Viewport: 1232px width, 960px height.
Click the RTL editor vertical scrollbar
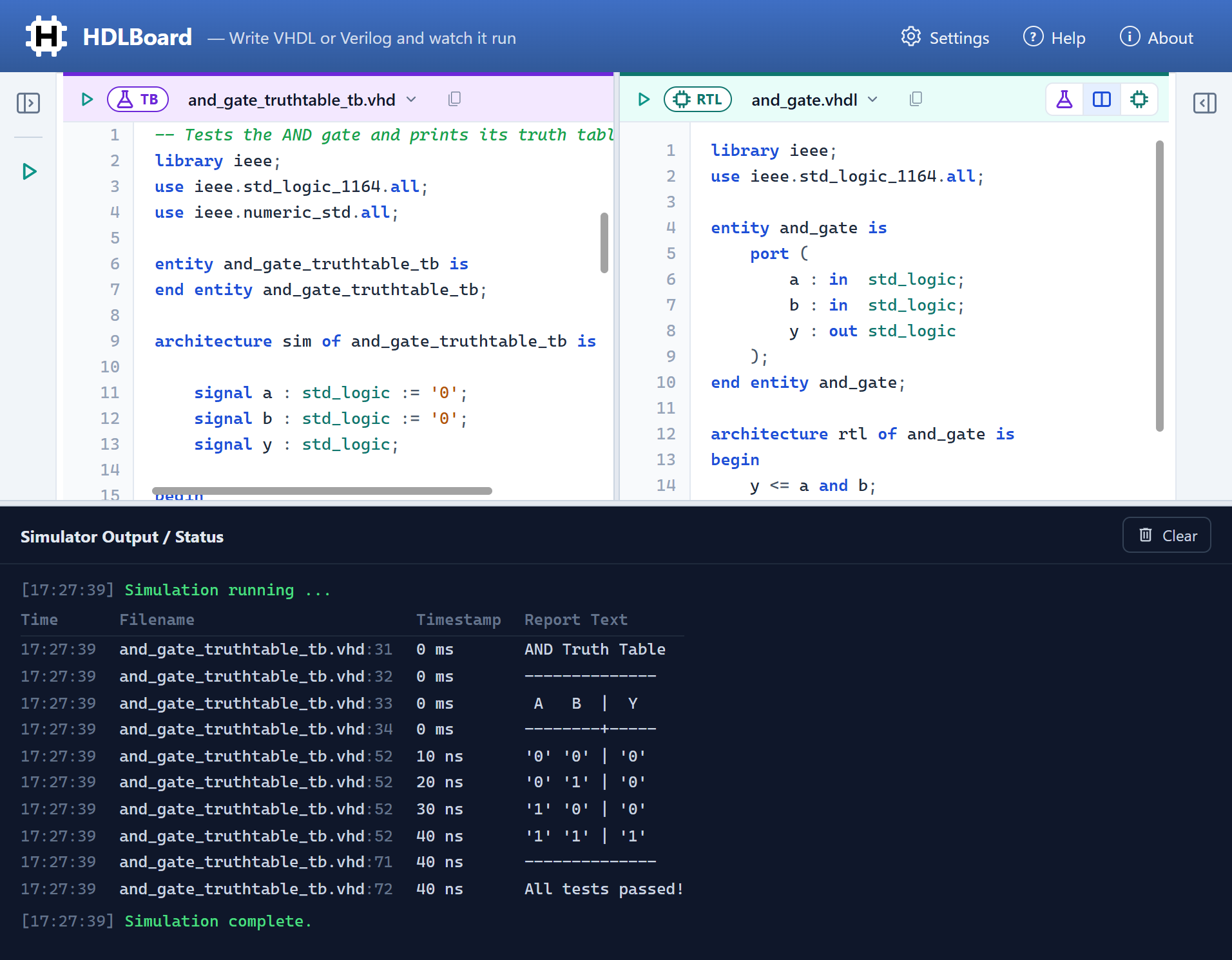coord(1160,285)
